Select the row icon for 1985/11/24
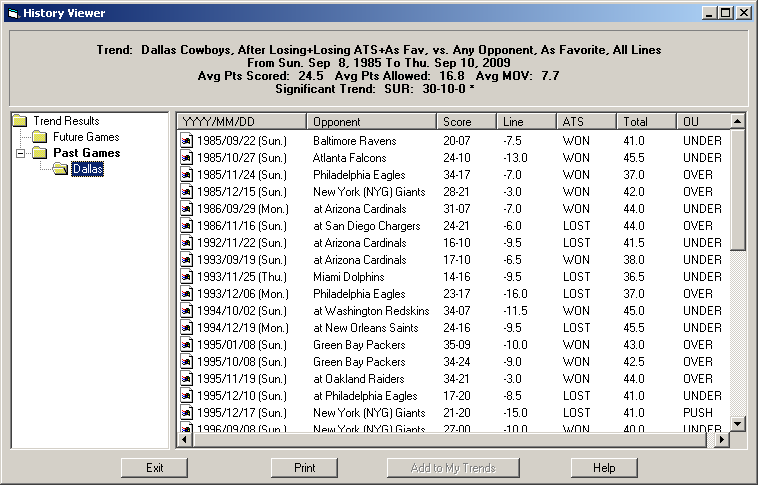Viewport: 758px width, 485px height. (x=187, y=175)
